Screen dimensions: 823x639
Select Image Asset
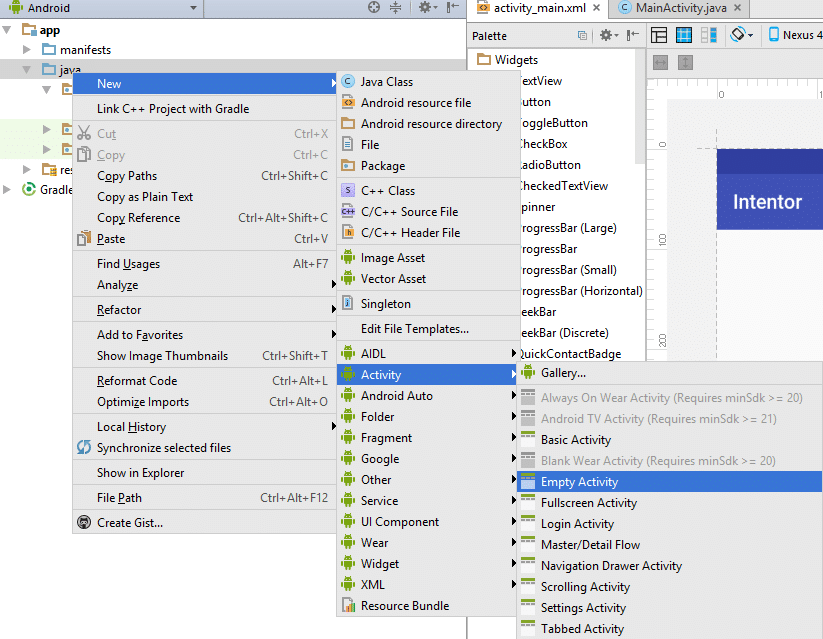click(x=428, y=258)
